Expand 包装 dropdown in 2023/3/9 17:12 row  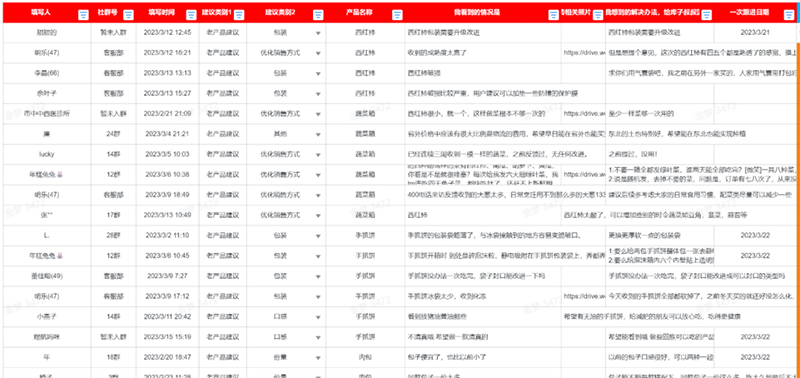(x=318, y=296)
